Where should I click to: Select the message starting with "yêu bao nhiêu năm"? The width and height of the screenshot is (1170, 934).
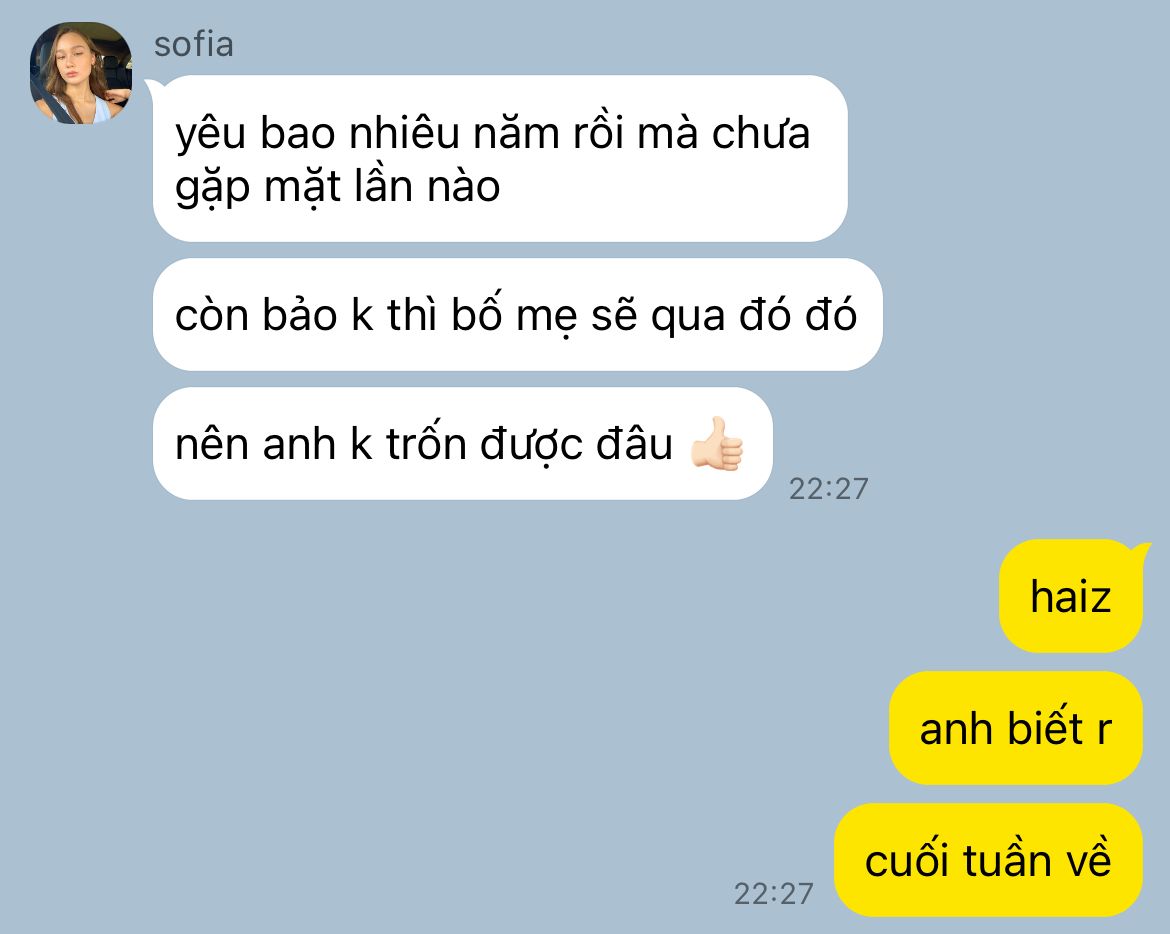click(x=500, y=158)
